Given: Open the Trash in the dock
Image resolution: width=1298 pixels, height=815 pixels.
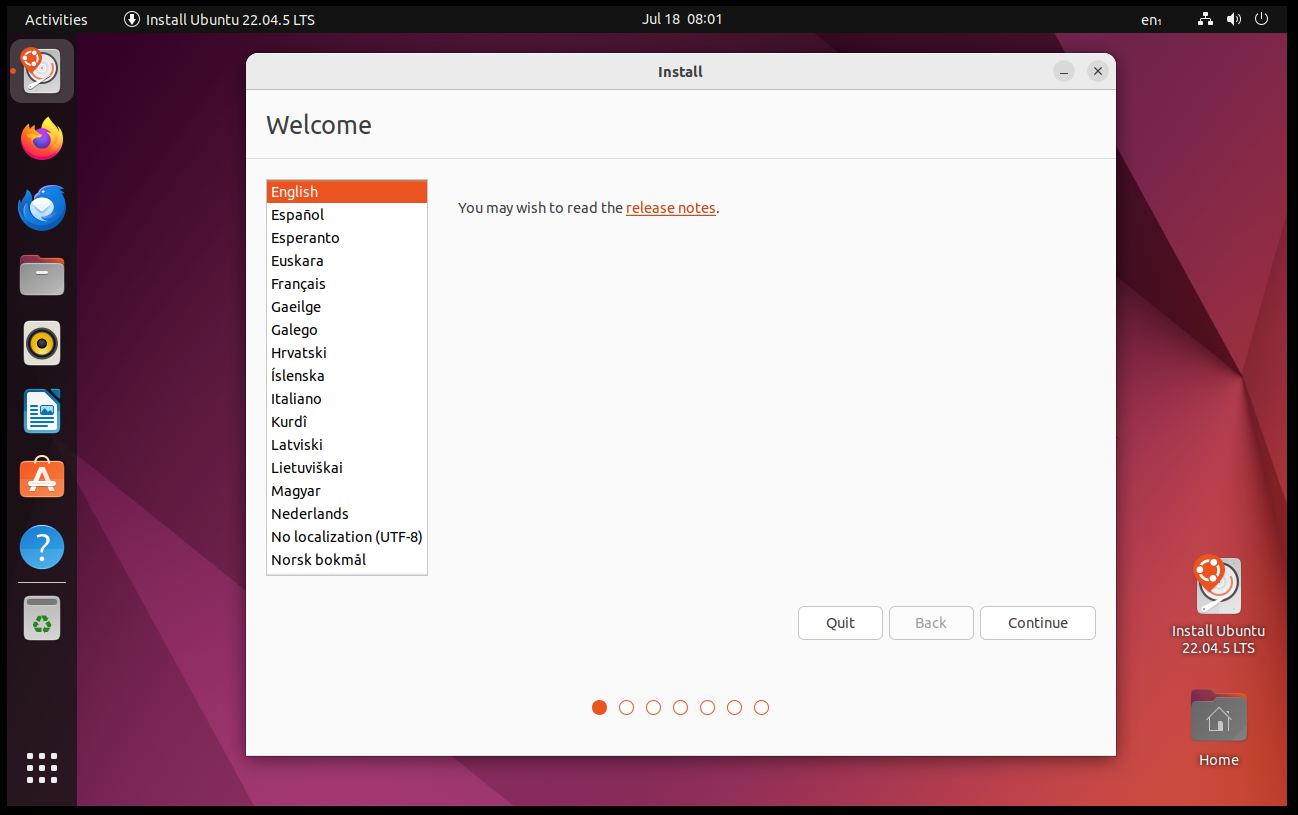Looking at the screenshot, I should click(x=41, y=617).
